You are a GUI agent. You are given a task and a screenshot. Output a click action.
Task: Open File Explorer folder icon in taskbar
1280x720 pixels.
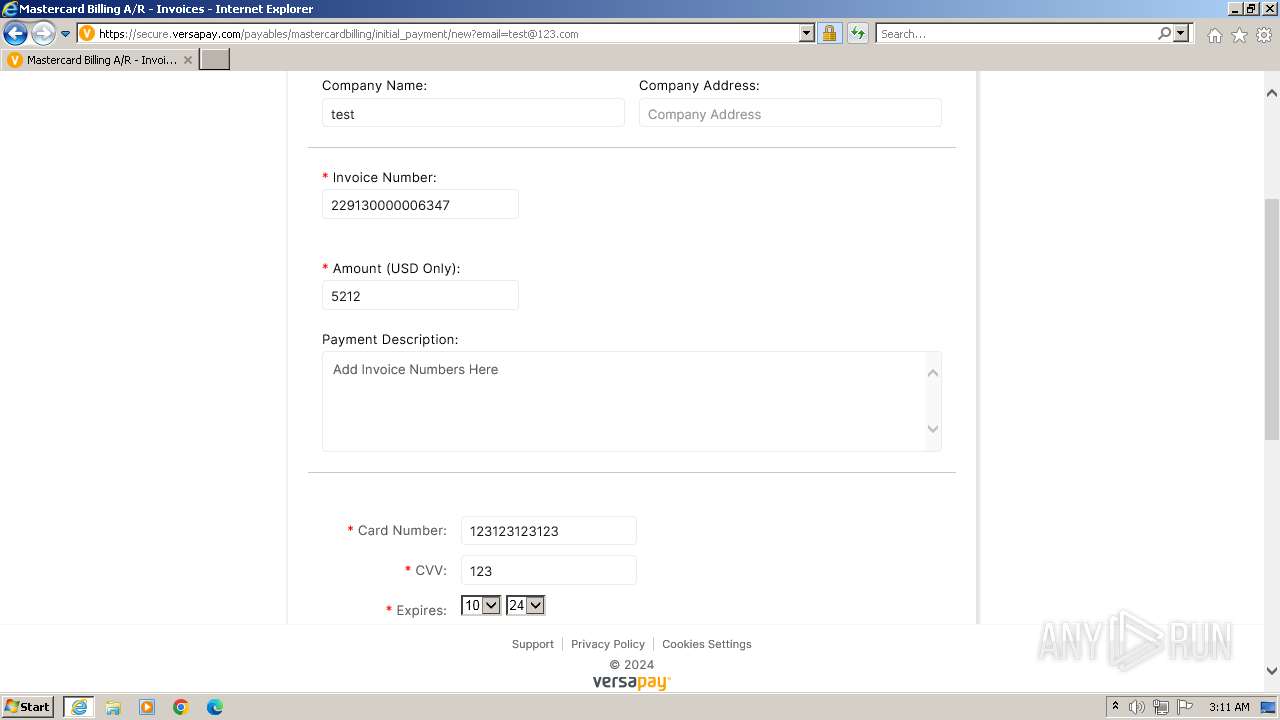point(113,707)
